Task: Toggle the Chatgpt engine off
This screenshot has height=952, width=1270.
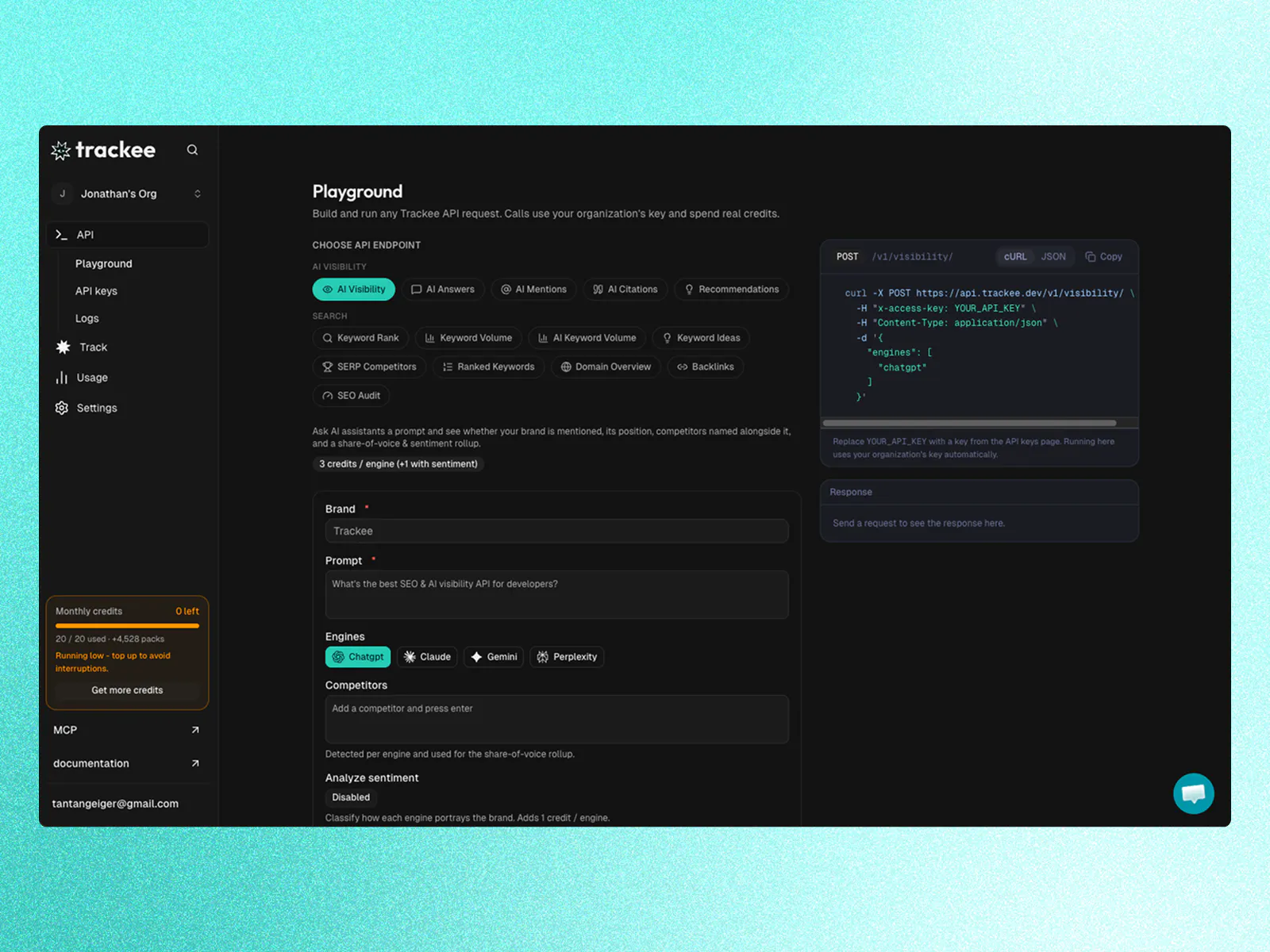Action: pyautogui.click(x=358, y=657)
